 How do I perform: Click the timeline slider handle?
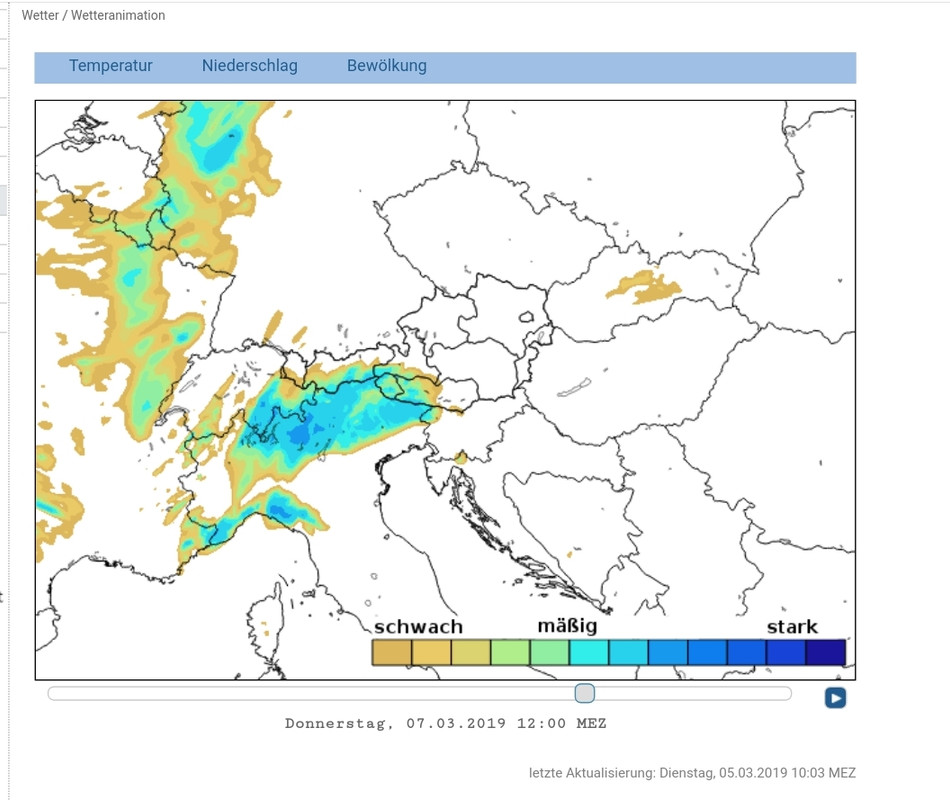(585, 693)
